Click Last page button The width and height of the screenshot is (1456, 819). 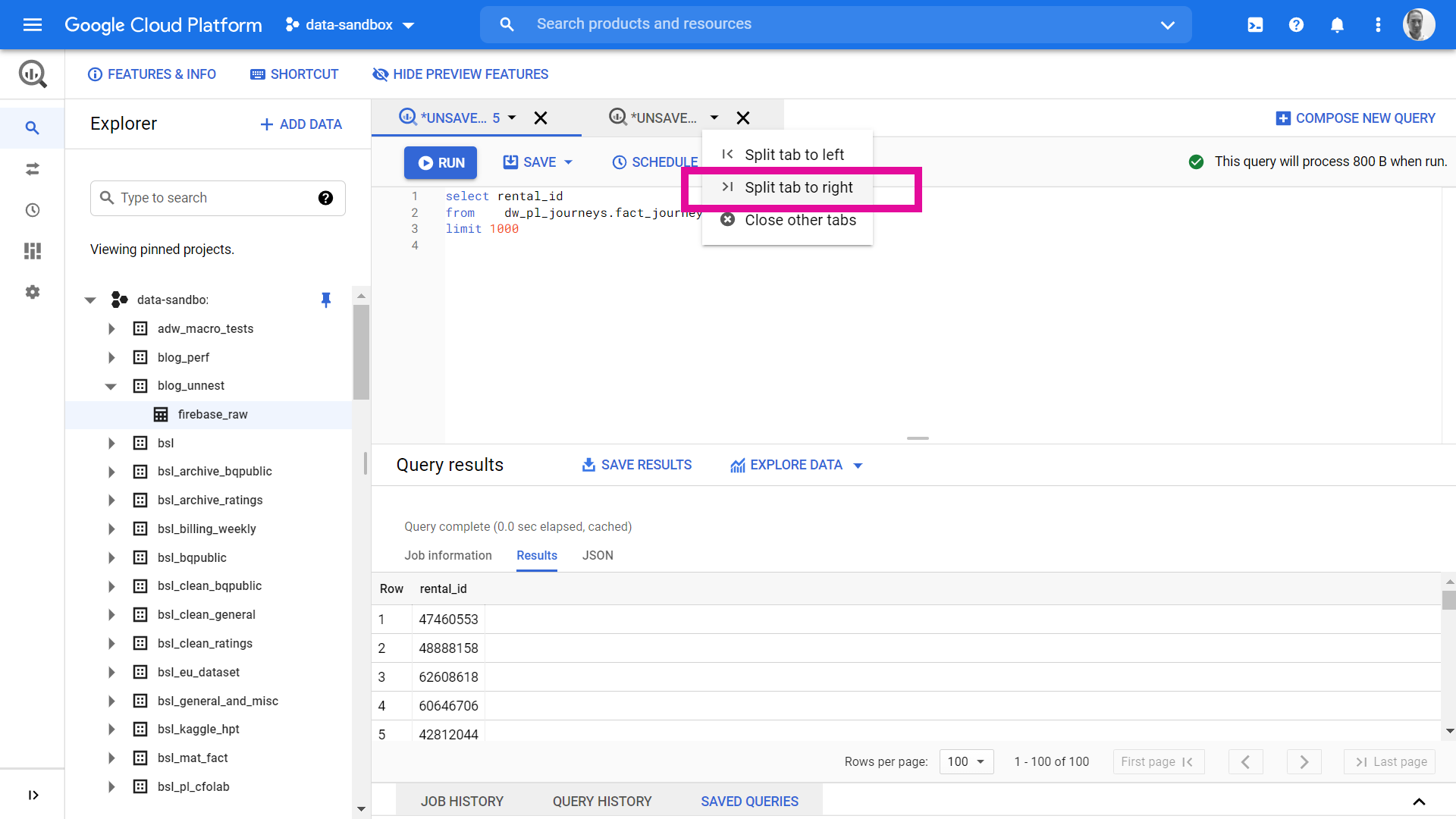(1389, 761)
